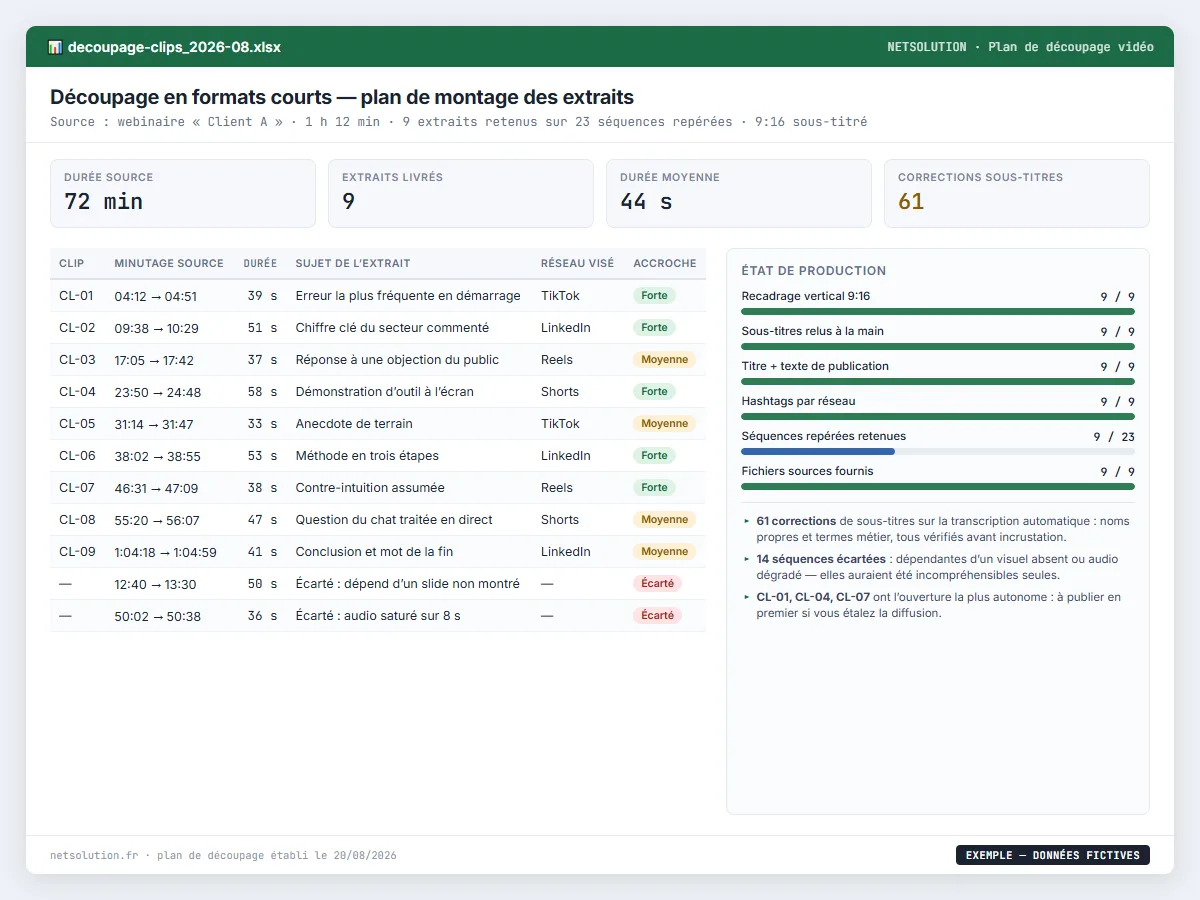This screenshot has height=900, width=1200.
Task: Select the decoupage-clips_2026-08.xlsx file name
Action: (174, 47)
